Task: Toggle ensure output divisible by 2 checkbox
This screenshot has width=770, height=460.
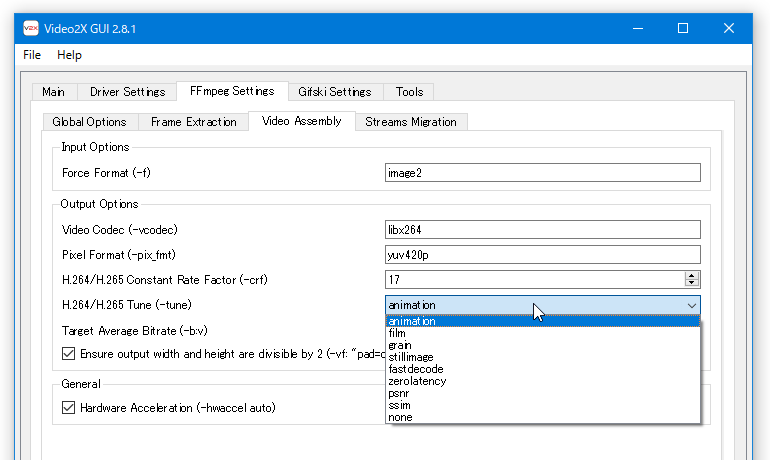Action: 68,353
